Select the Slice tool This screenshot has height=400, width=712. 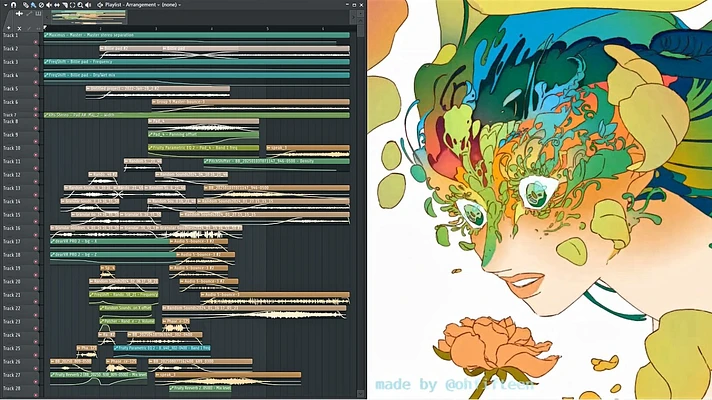click(65, 5)
